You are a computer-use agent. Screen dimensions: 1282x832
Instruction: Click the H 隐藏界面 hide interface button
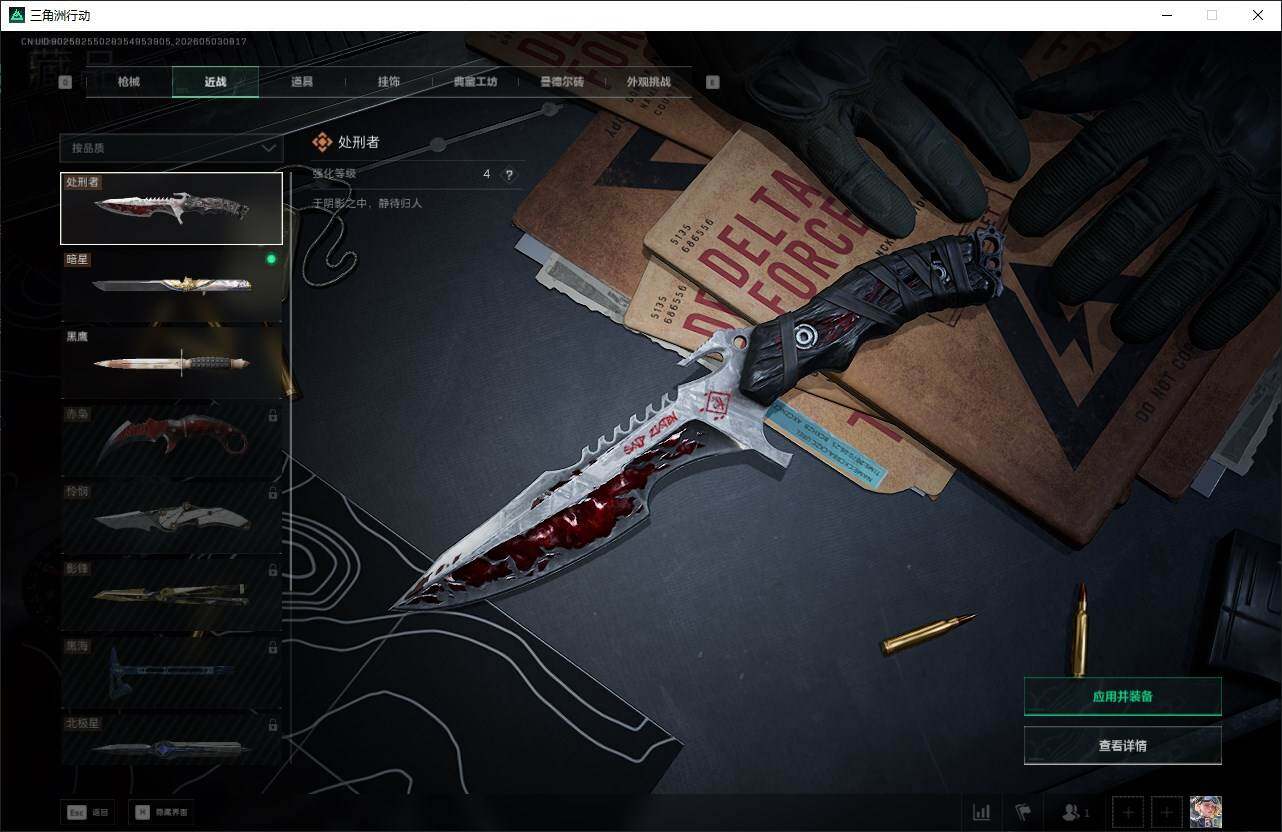pos(161,813)
